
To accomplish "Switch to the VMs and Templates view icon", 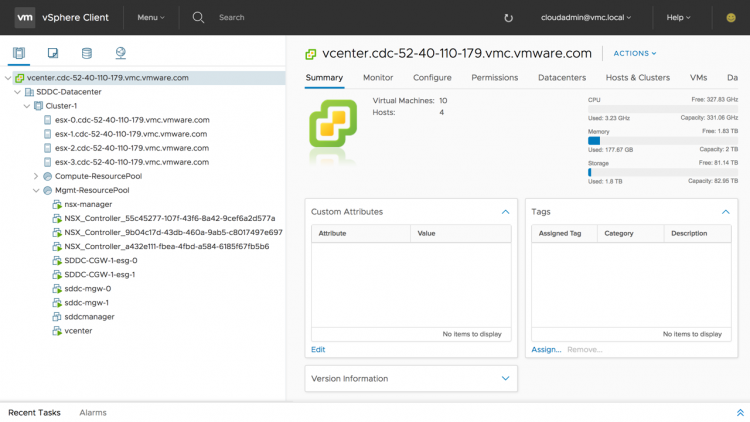I will [53, 53].
